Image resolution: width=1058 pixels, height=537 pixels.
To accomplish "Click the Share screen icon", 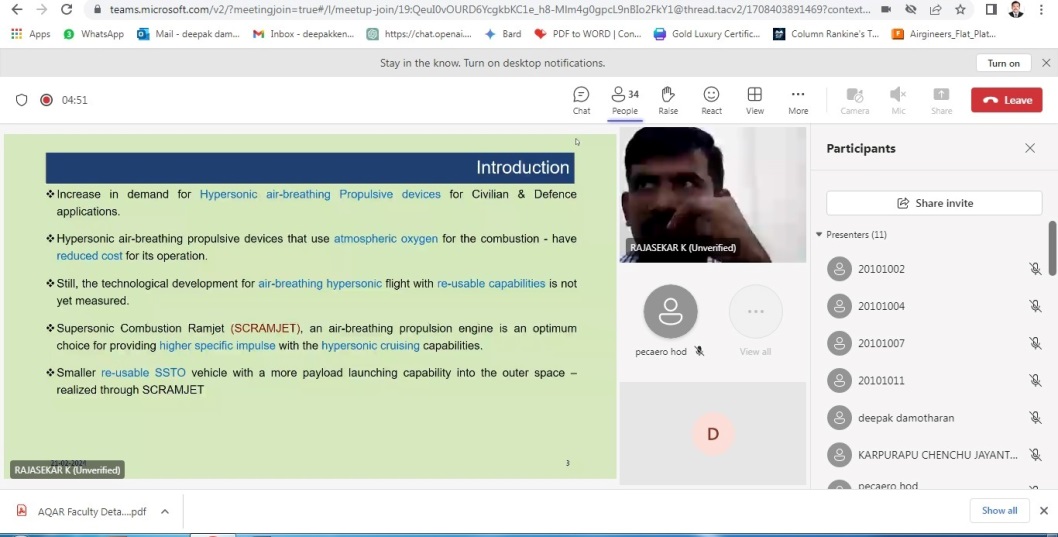I will pos(941,99).
